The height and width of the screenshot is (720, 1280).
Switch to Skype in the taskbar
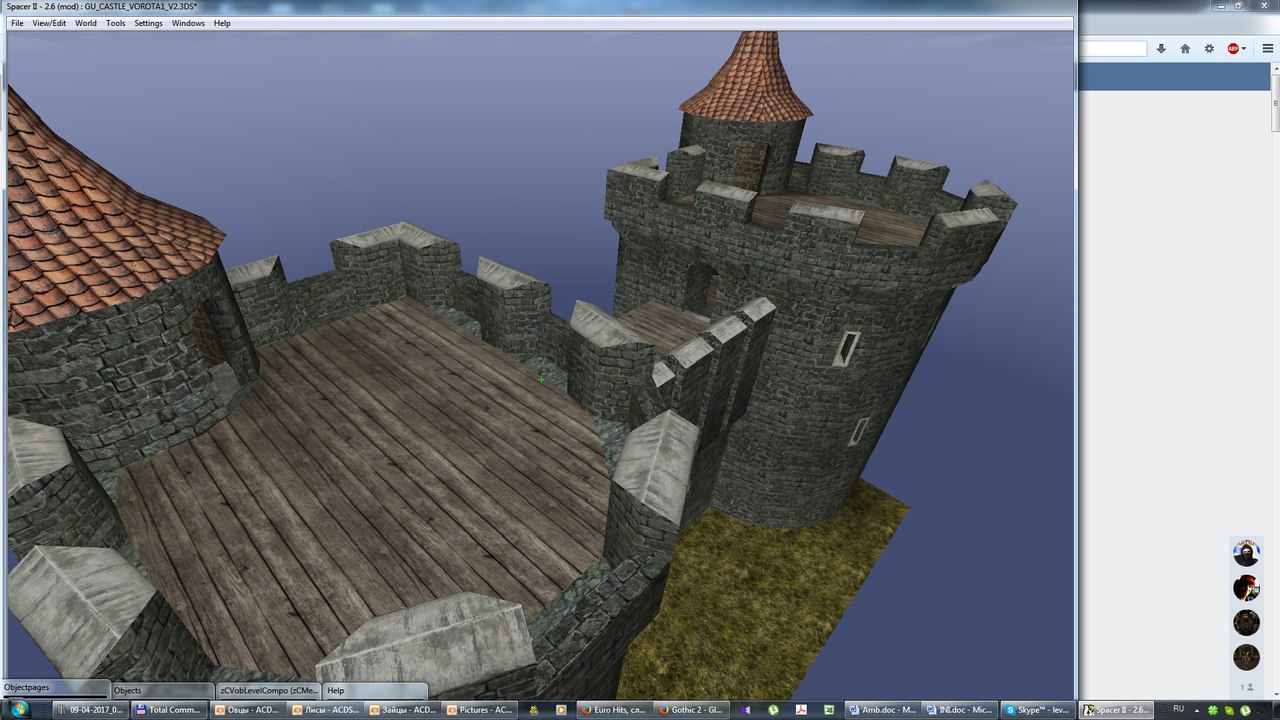coord(1038,710)
